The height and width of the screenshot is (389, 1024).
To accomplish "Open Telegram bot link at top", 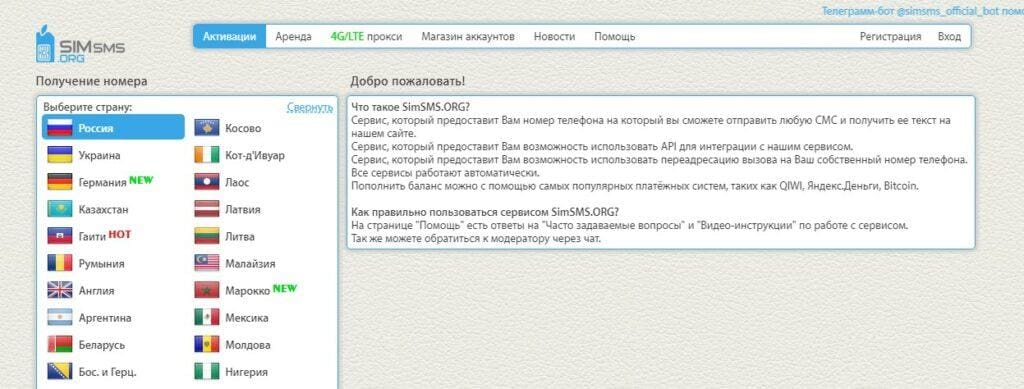I will pyautogui.click(x=922, y=11).
